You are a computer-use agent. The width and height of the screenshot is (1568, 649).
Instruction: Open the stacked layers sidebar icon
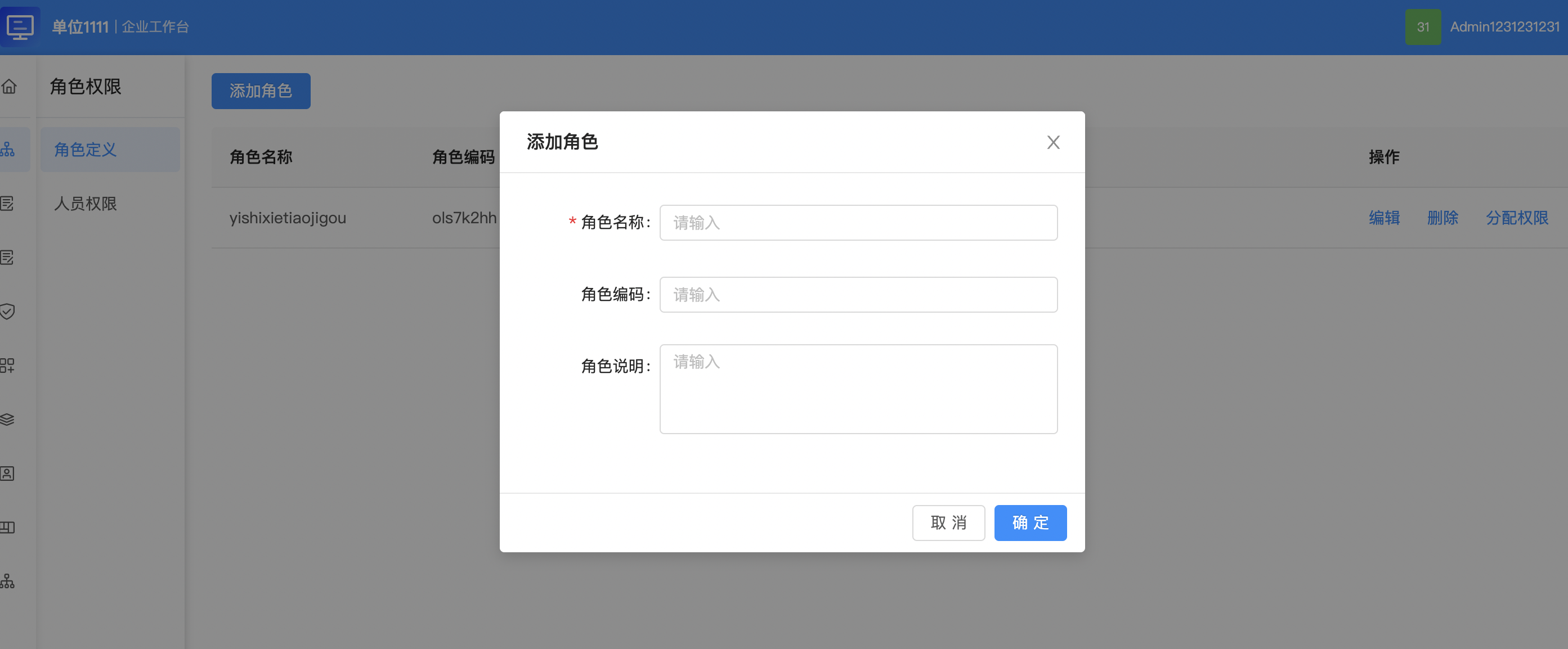(x=7, y=419)
